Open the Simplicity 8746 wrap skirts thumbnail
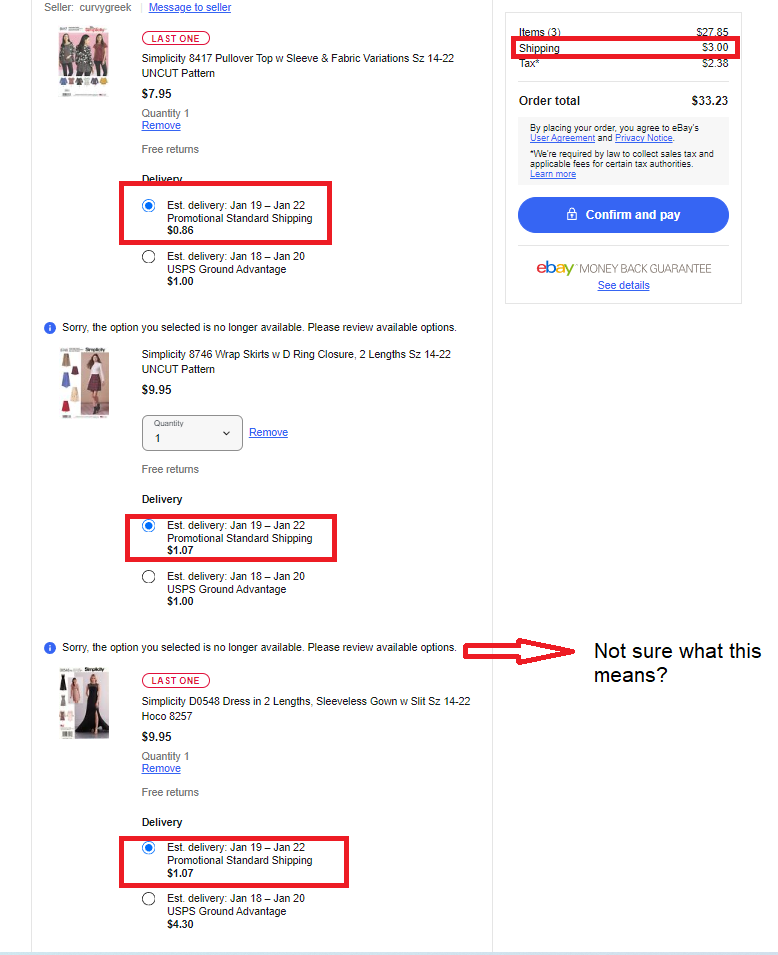 point(84,382)
